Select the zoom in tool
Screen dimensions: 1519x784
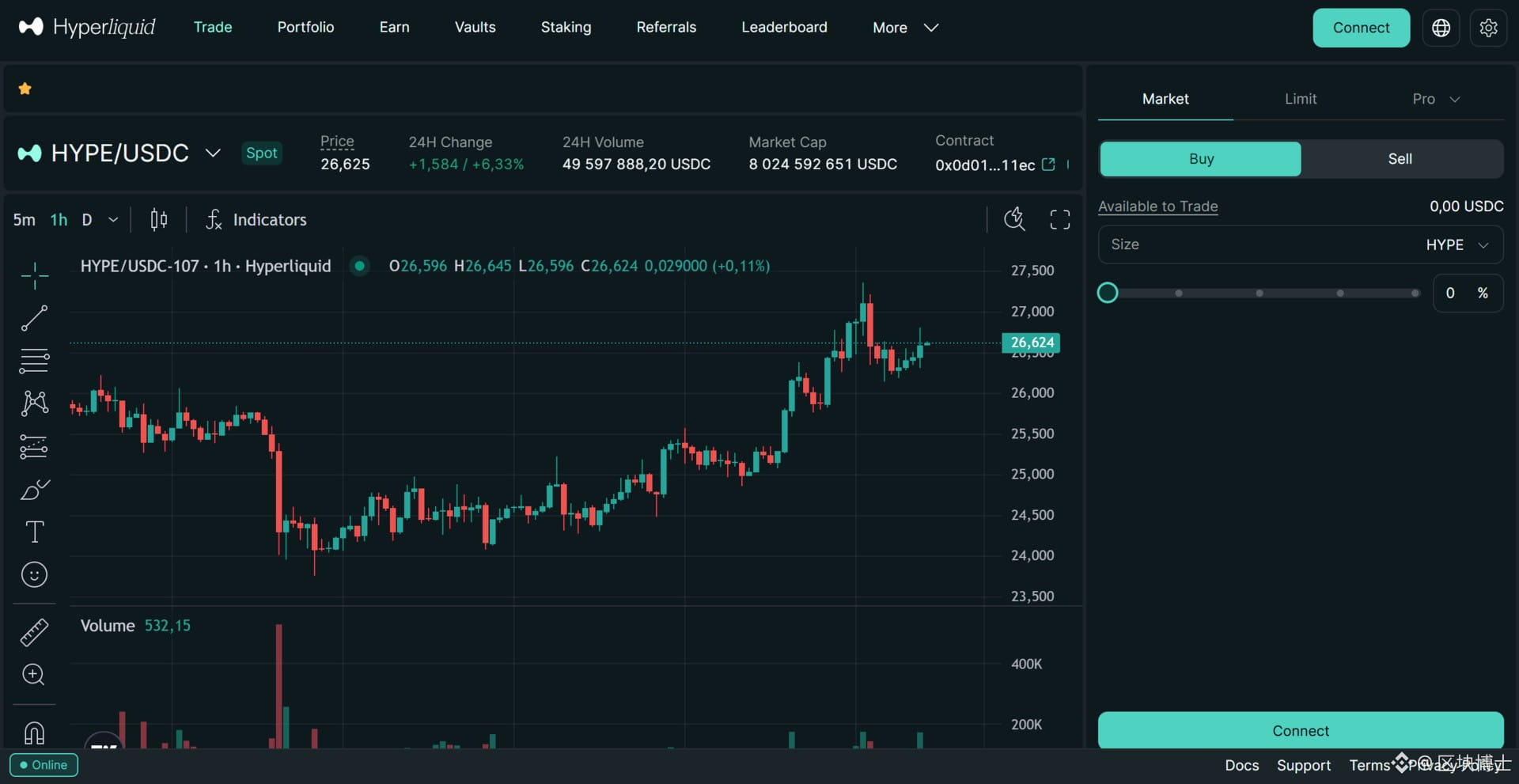coord(34,675)
